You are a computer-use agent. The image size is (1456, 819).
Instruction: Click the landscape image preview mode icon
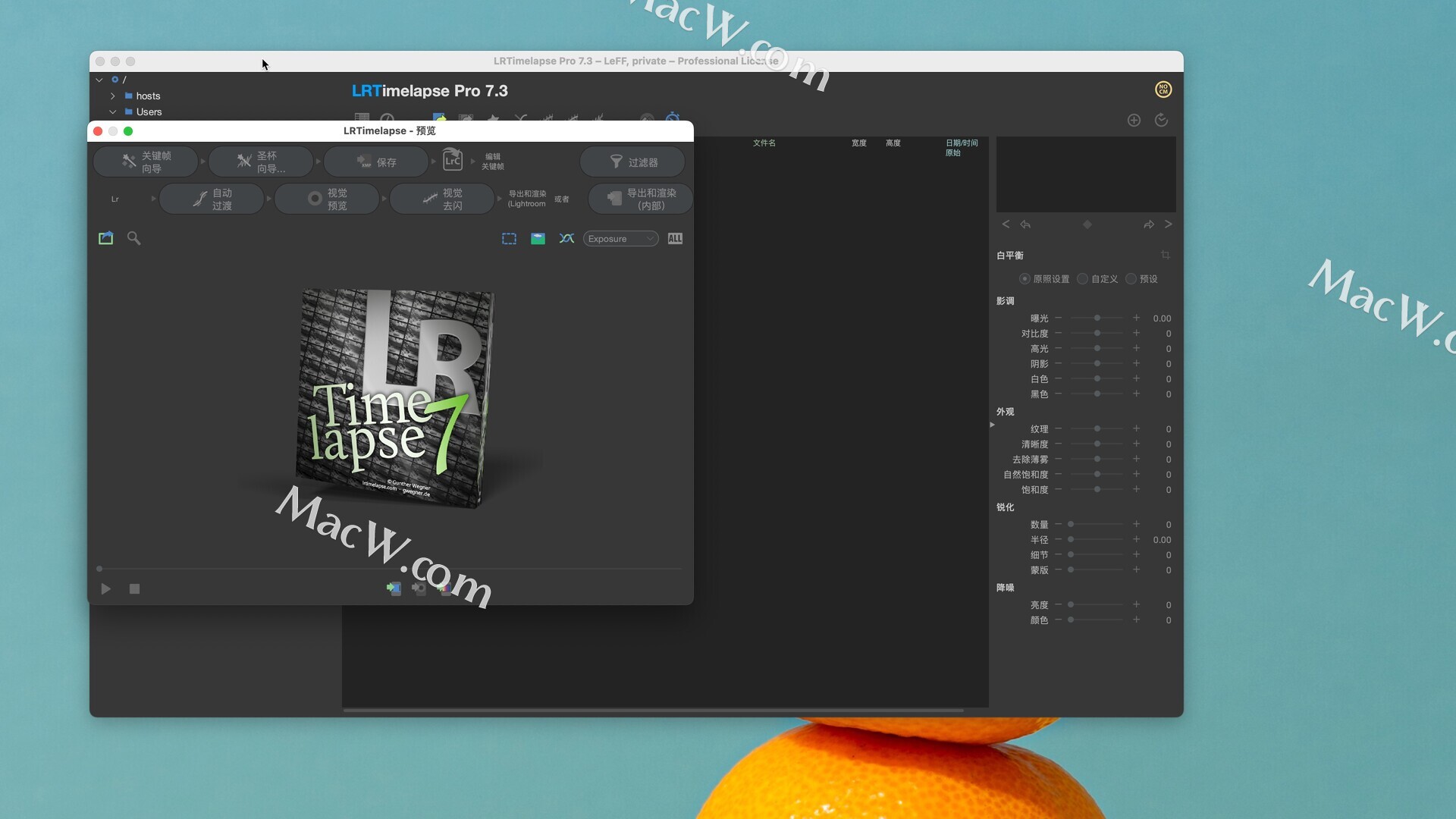538,239
